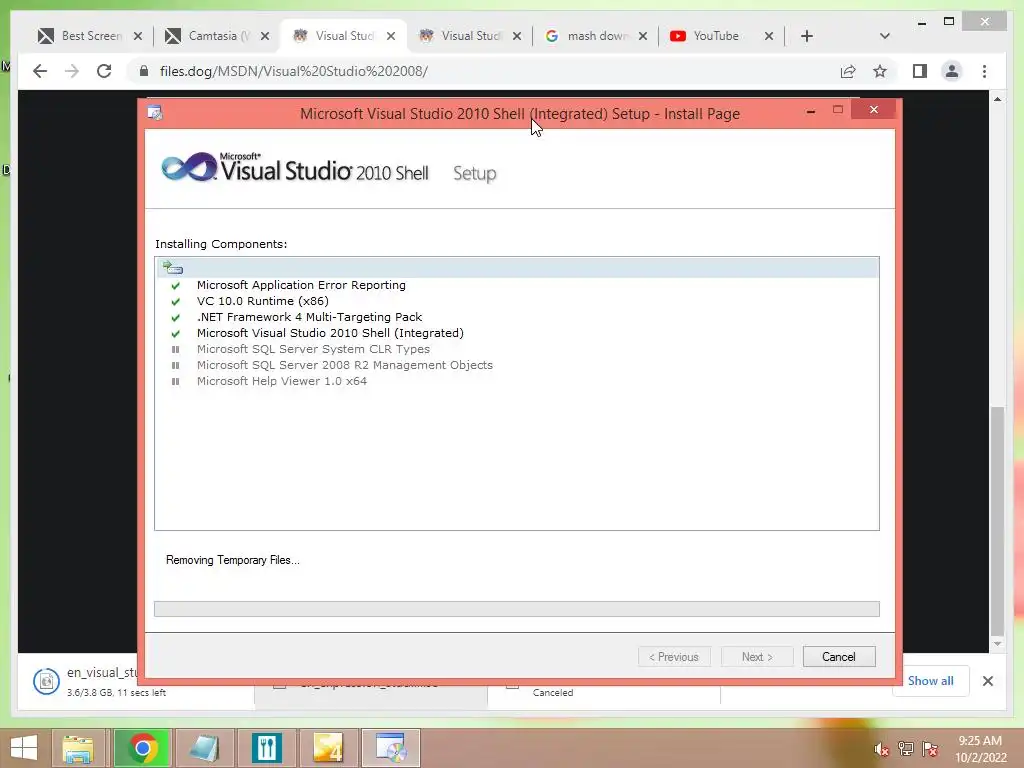Share this page via the share icon
The image size is (1024, 768).
pos(848,71)
